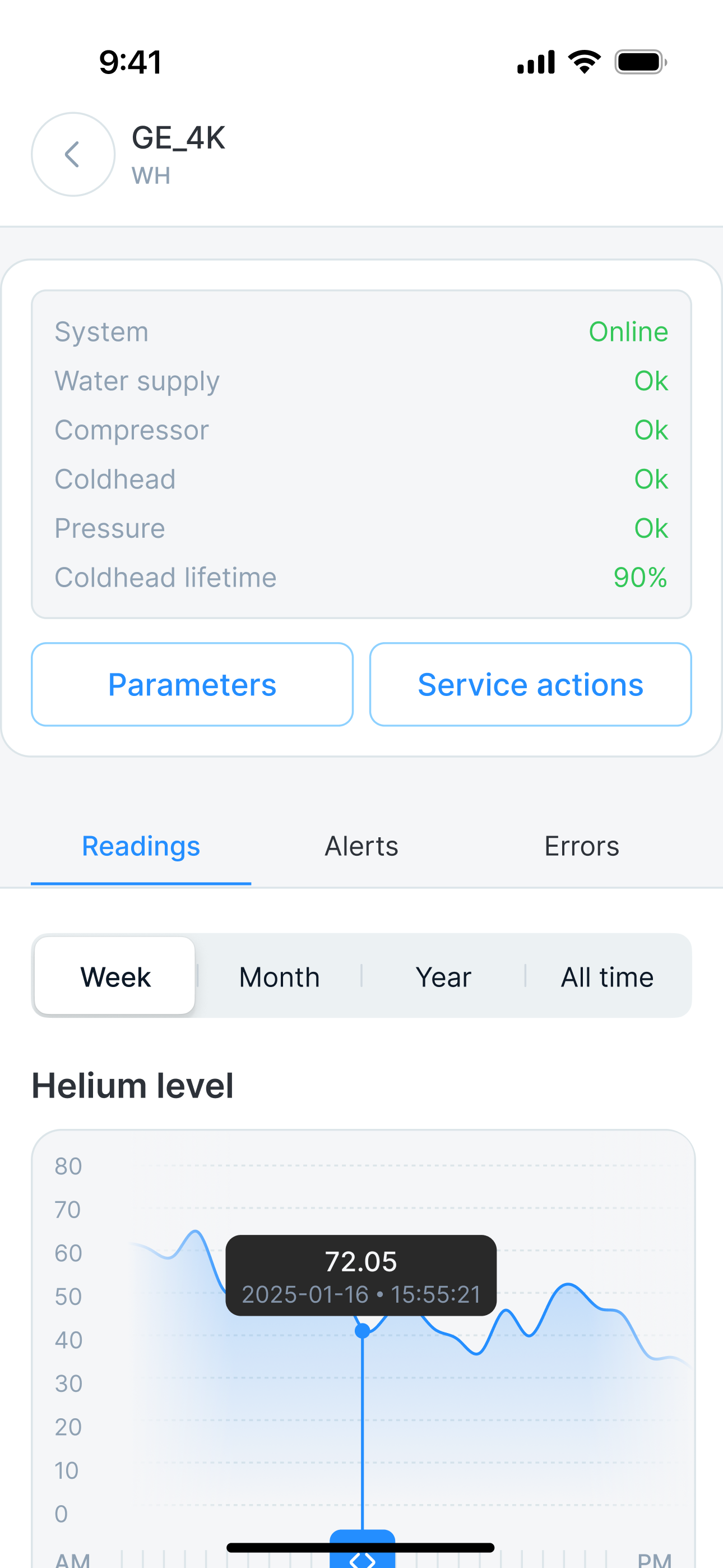723x1568 pixels.
Task: Open Service actions
Action: (x=530, y=684)
